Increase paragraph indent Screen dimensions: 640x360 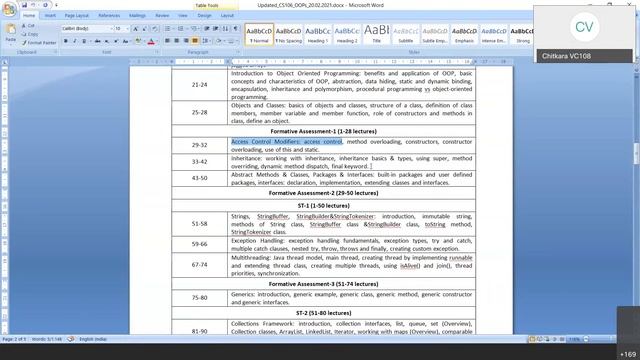coord(216,29)
